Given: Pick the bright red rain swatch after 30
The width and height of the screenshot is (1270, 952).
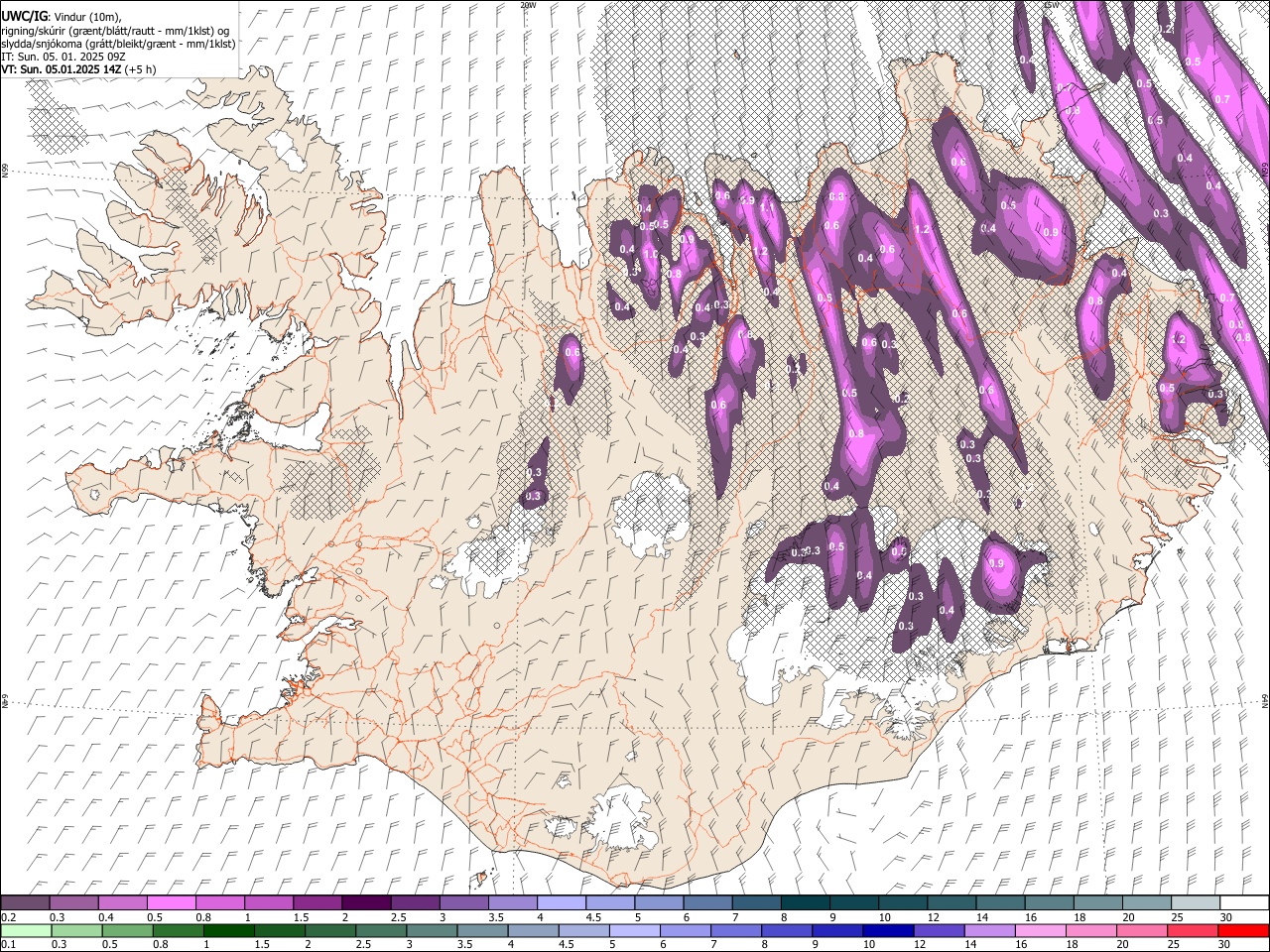Looking at the screenshot, I should click(1243, 930).
